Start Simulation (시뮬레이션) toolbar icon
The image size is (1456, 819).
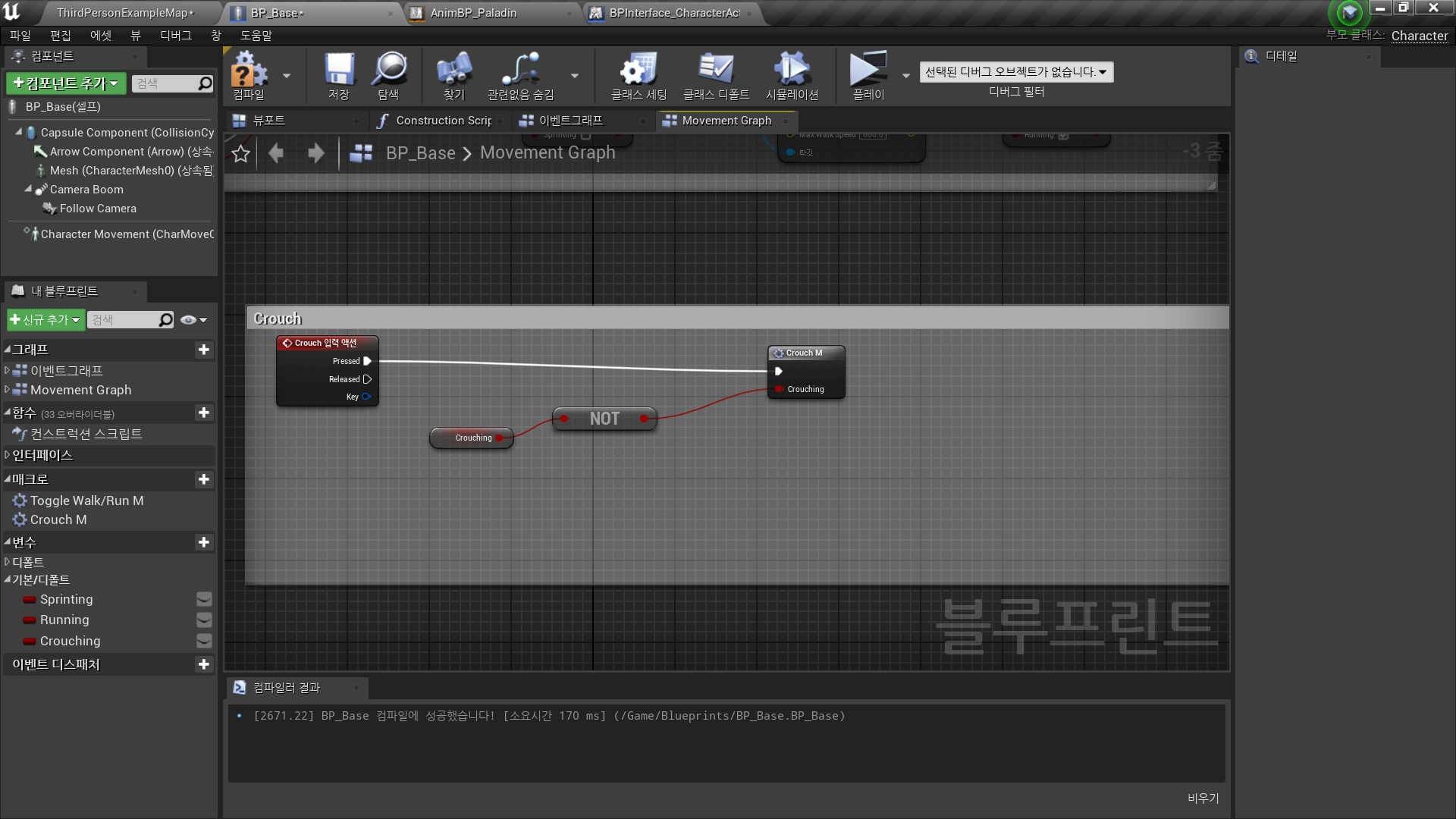tap(792, 70)
